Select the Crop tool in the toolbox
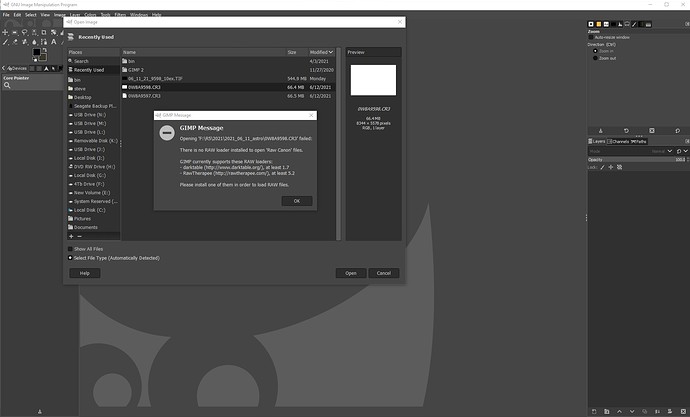Viewport: 690px width, 417px height. pos(44,32)
